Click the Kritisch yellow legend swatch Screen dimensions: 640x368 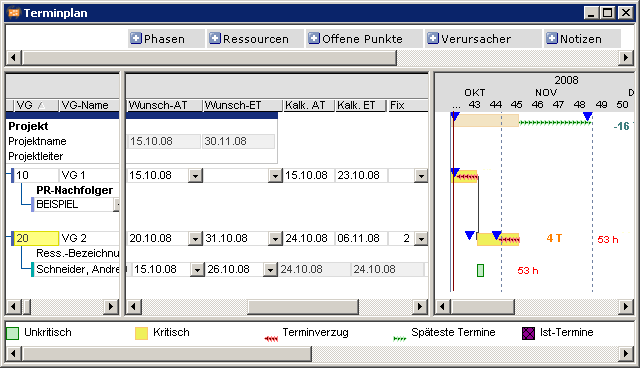coord(141,333)
